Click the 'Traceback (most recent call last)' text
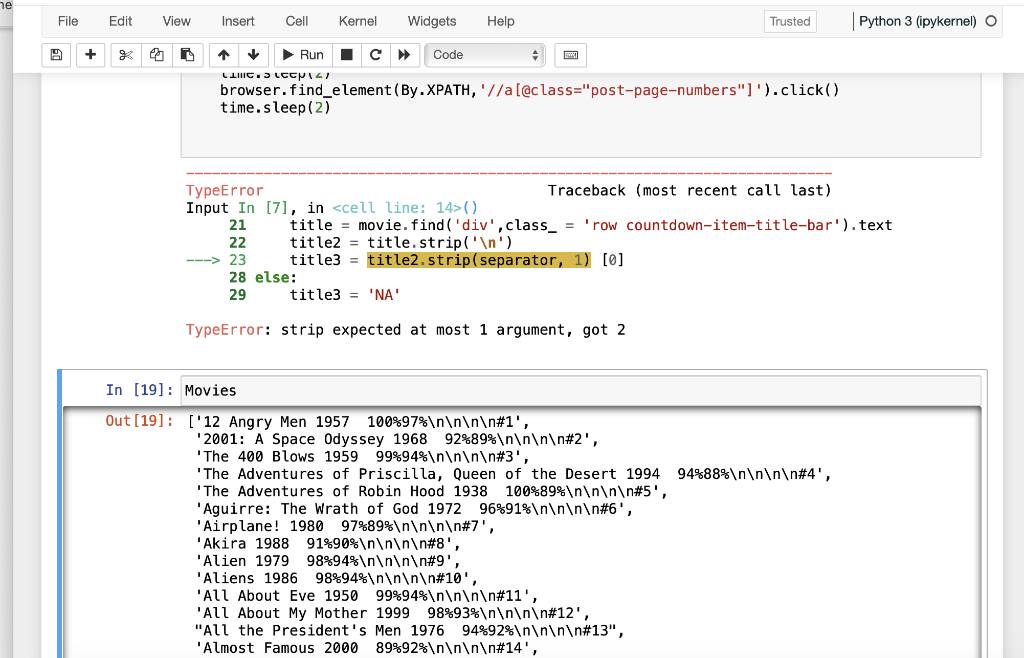The height and width of the screenshot is (658, 1024). [x=690, y=191]
